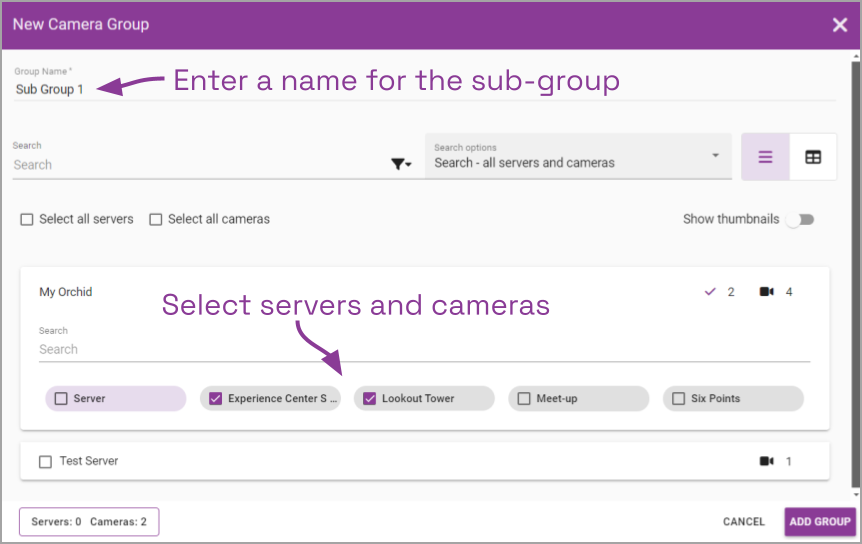Select the Meet-up camera chip
The image size is (862, 544).
tap(578, 398)
